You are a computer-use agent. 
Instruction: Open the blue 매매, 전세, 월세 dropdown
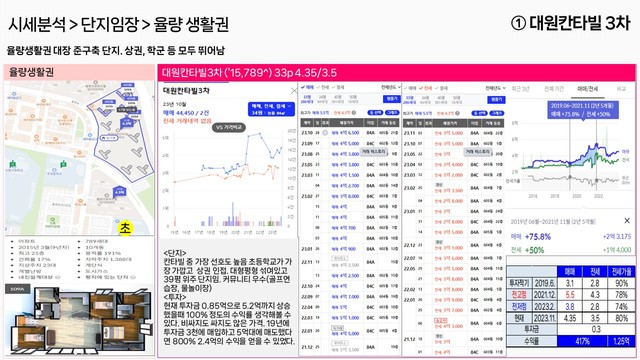coord(271,109)
